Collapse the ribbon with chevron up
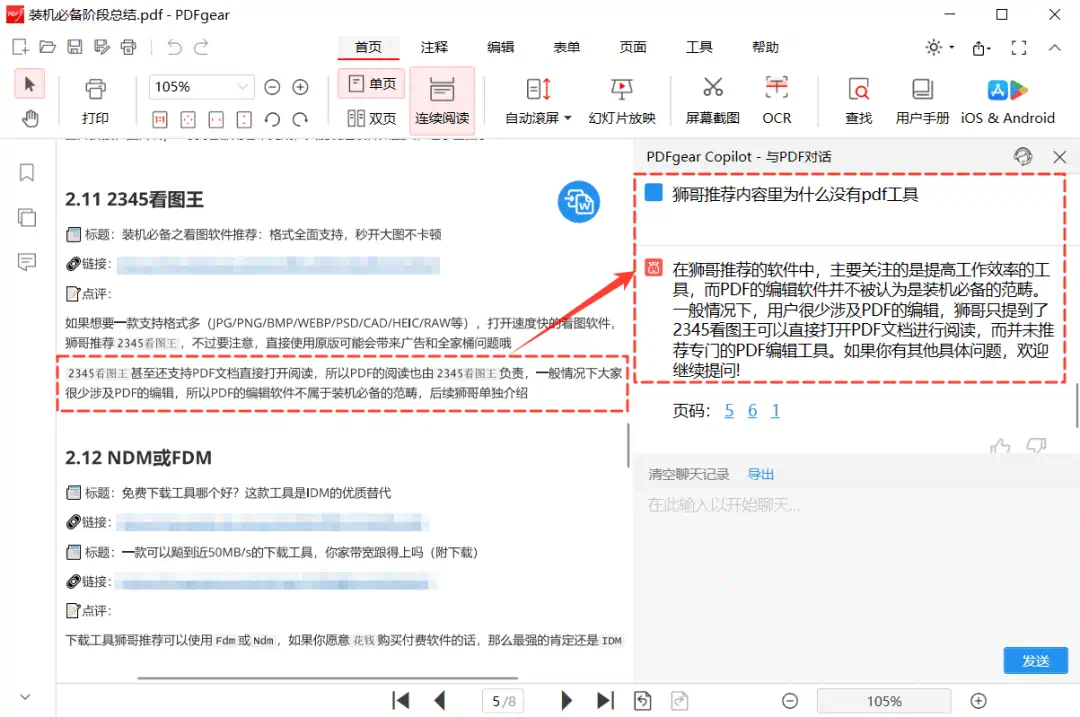Image resolution: width=1080 pixels, height=717 pixels. coord(1055,48)
